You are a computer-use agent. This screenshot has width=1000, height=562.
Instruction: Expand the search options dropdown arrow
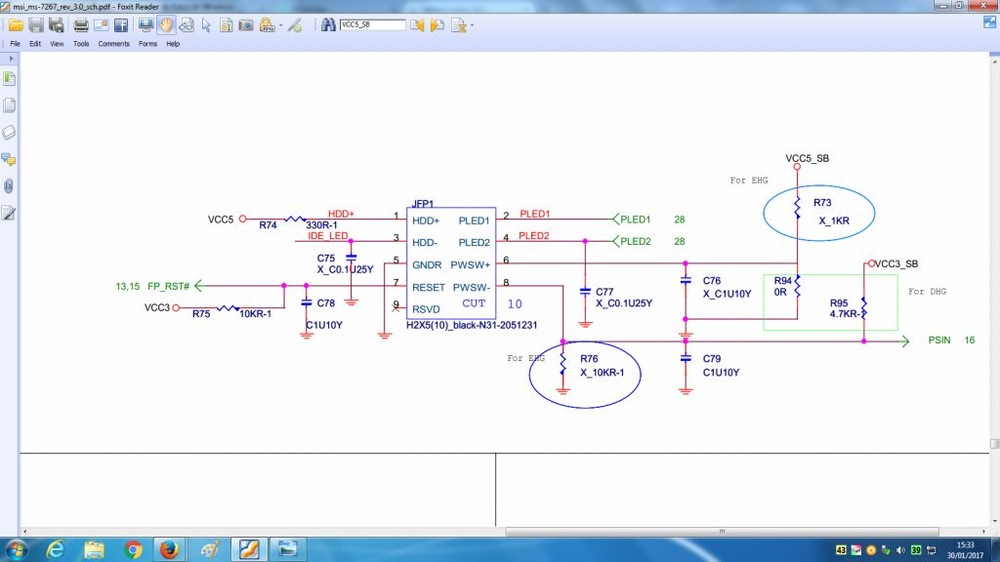pyautogui.click(x=473, y=24)
